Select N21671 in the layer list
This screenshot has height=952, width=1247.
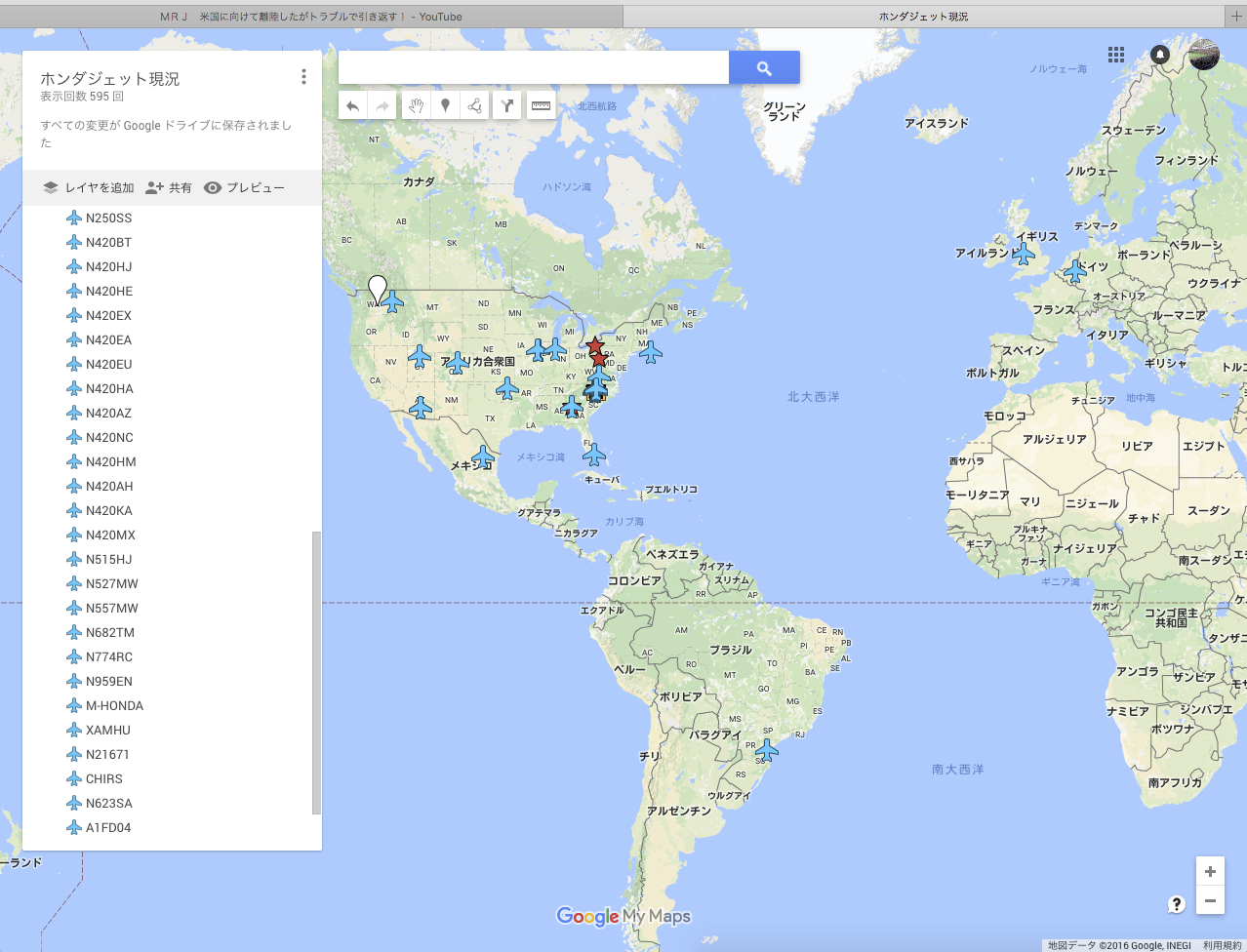tap(107, 754)
